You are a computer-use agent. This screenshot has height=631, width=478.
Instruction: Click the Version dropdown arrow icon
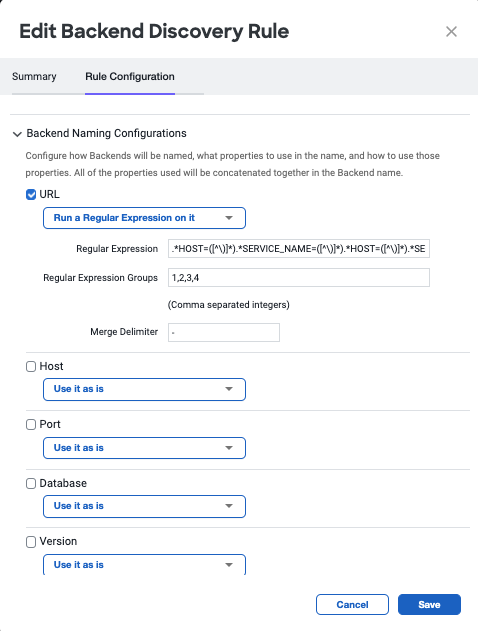coord(229,565)
